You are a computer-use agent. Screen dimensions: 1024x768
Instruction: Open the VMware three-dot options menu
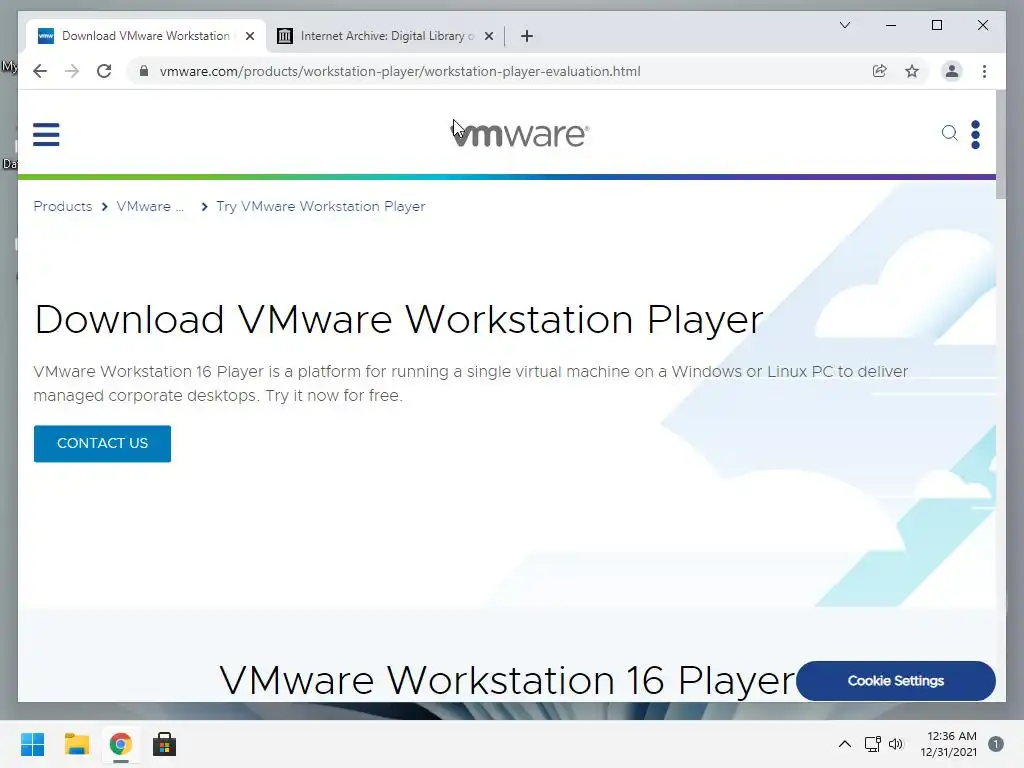[x=976, y=135]
